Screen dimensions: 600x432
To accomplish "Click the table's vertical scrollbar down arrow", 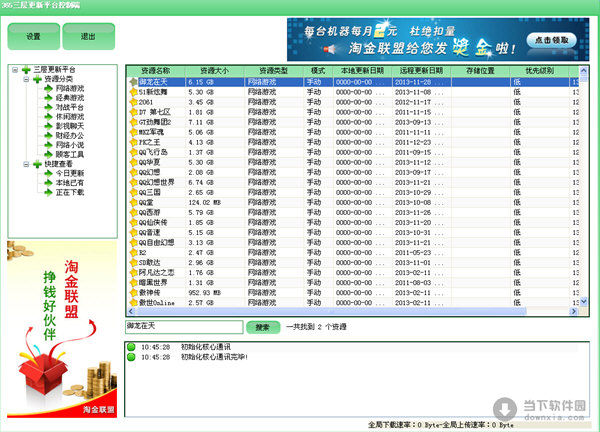I will coord(584,302).
